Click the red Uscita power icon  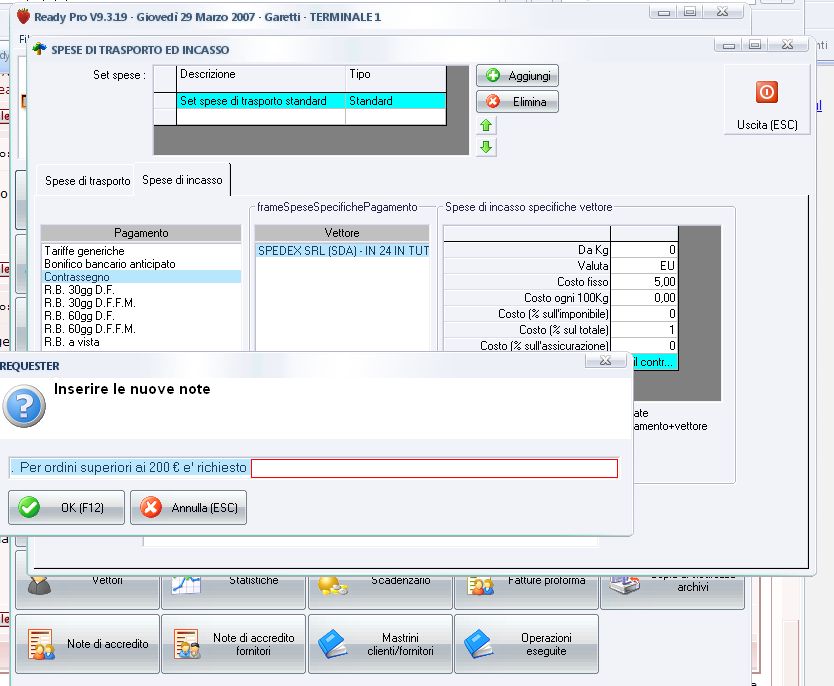tap(766, 93)
